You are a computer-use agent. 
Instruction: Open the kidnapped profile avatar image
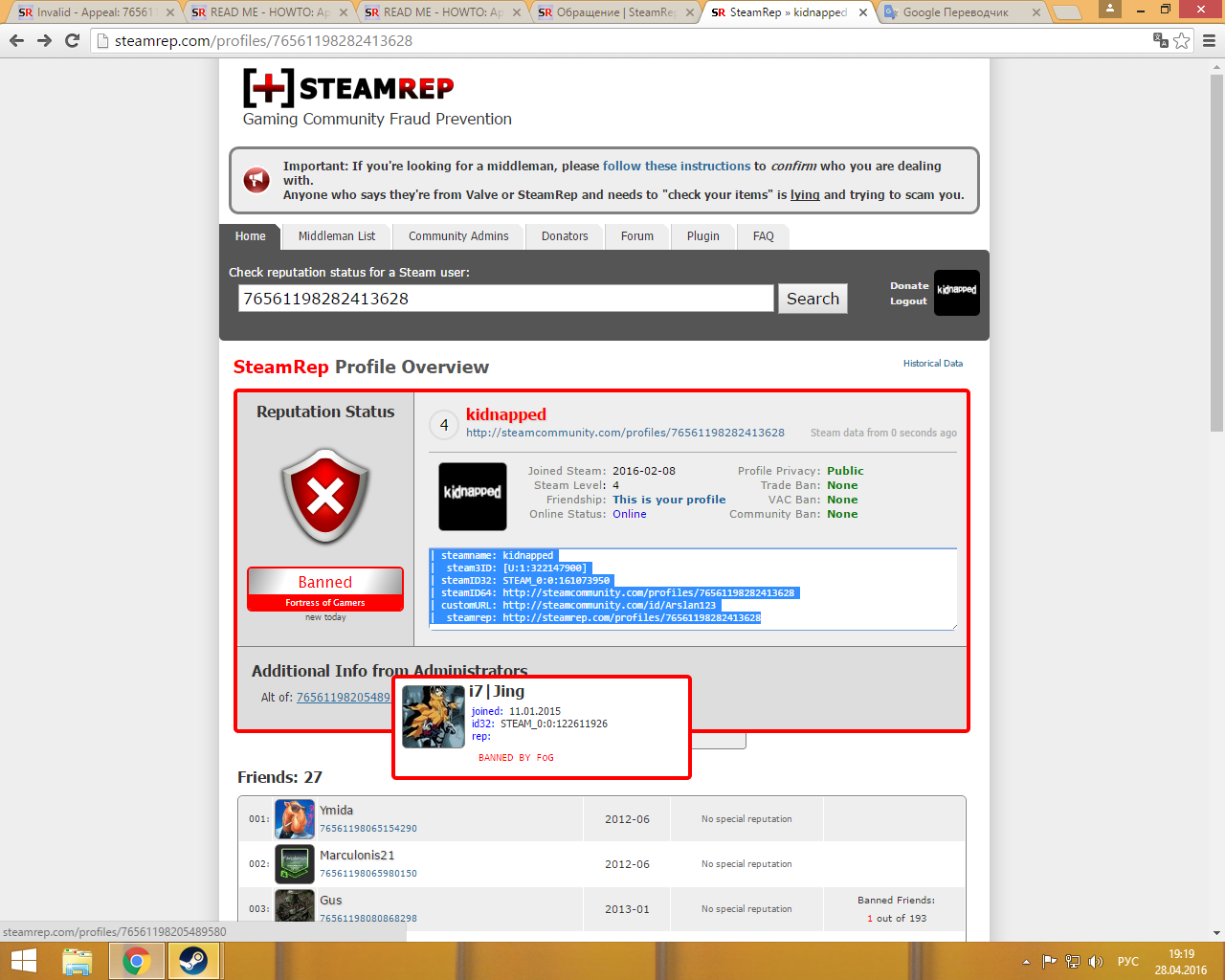[x=473, y=497]
